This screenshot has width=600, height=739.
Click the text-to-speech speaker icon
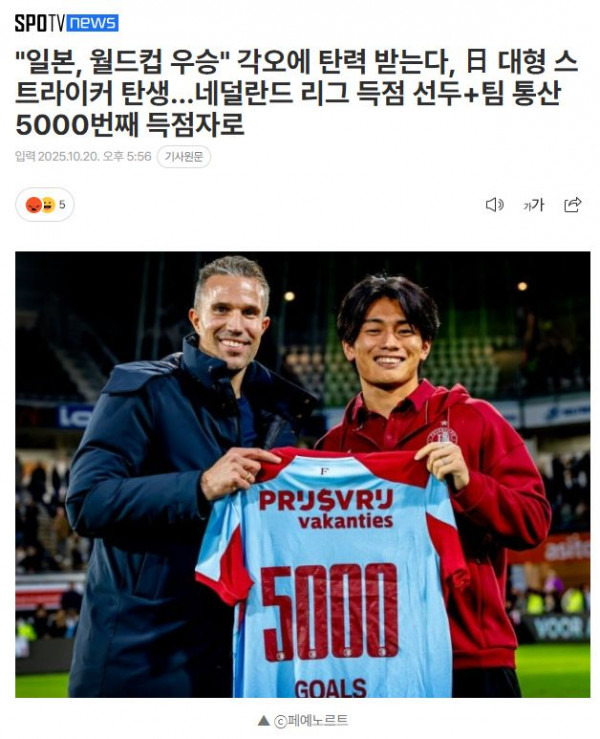coord(494,205)
